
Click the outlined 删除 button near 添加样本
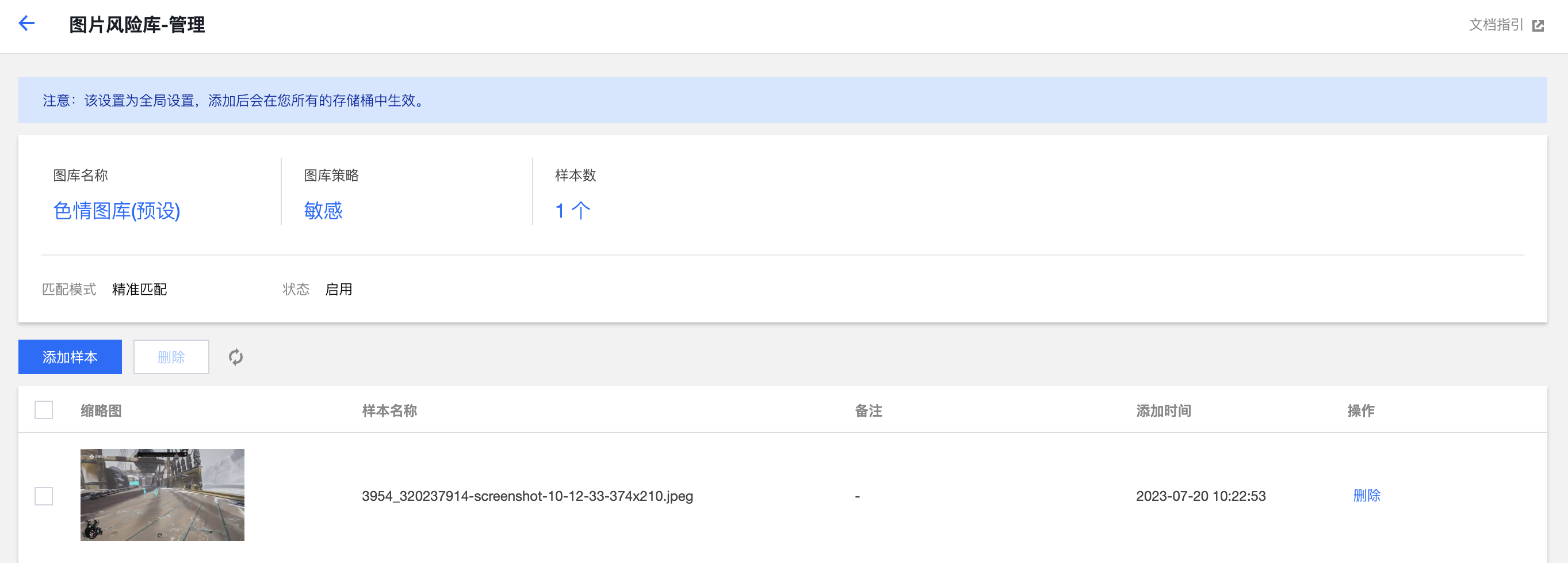click(171, 357)
